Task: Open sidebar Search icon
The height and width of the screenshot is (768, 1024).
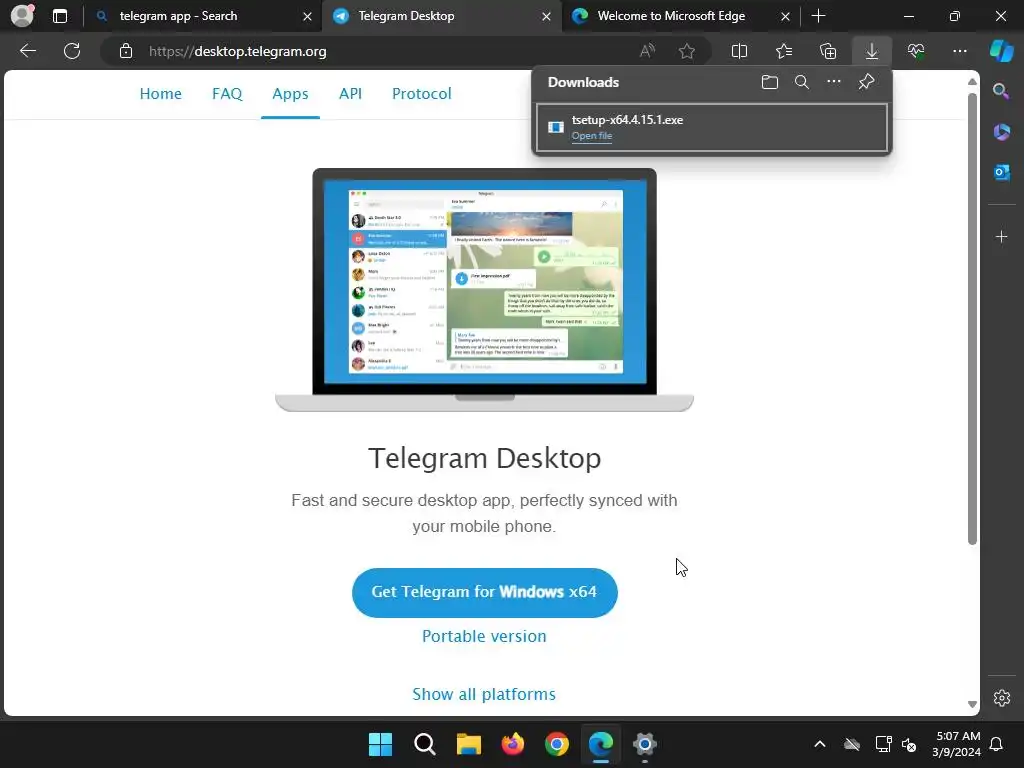Action: [1001, 91]
